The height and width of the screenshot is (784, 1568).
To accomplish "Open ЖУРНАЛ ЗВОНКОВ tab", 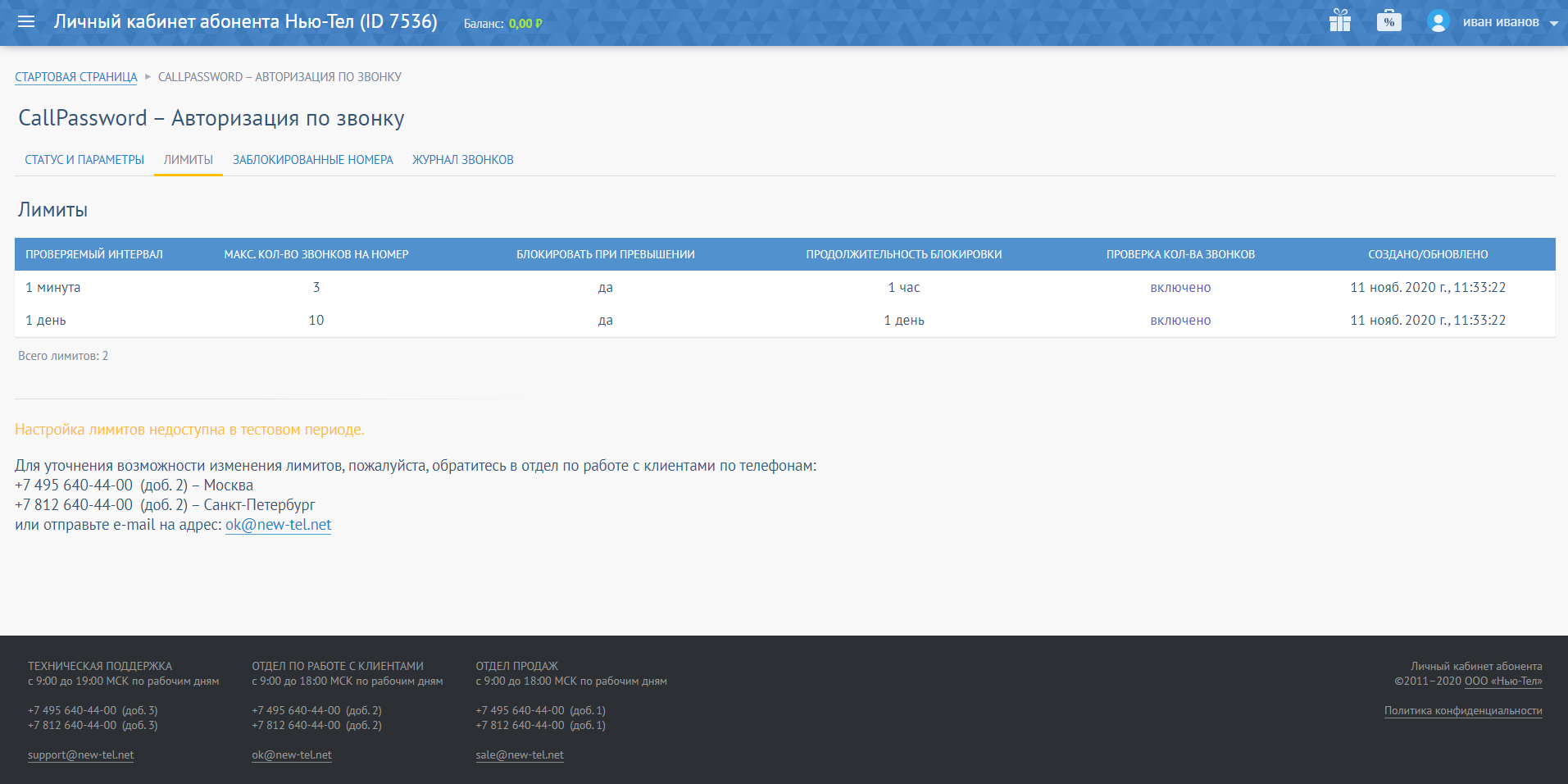I will [463, 160].
